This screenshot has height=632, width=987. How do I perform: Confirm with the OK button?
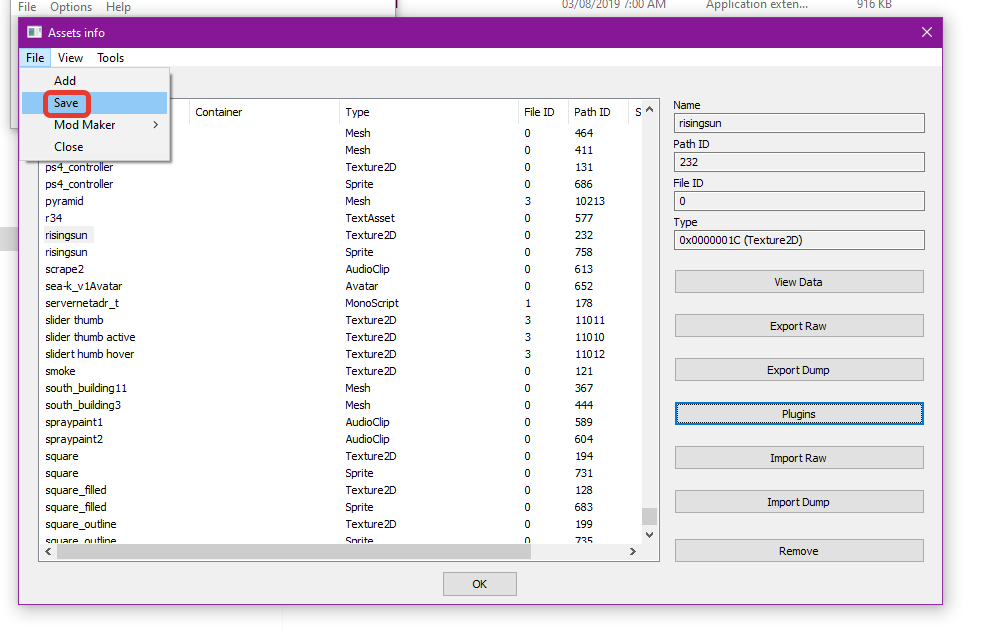[480, 584]
